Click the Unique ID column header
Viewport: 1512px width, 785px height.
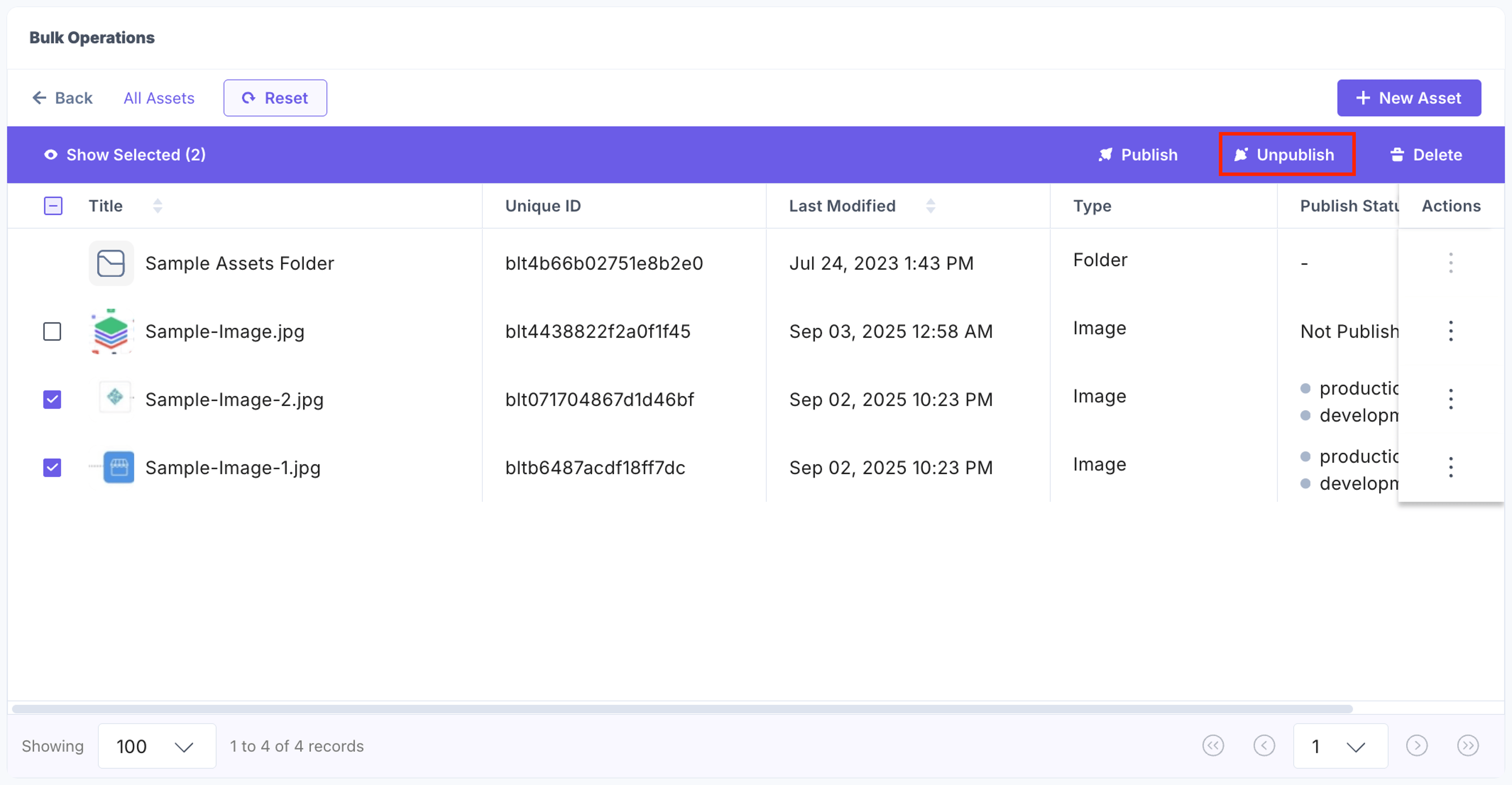coord(543,206)
